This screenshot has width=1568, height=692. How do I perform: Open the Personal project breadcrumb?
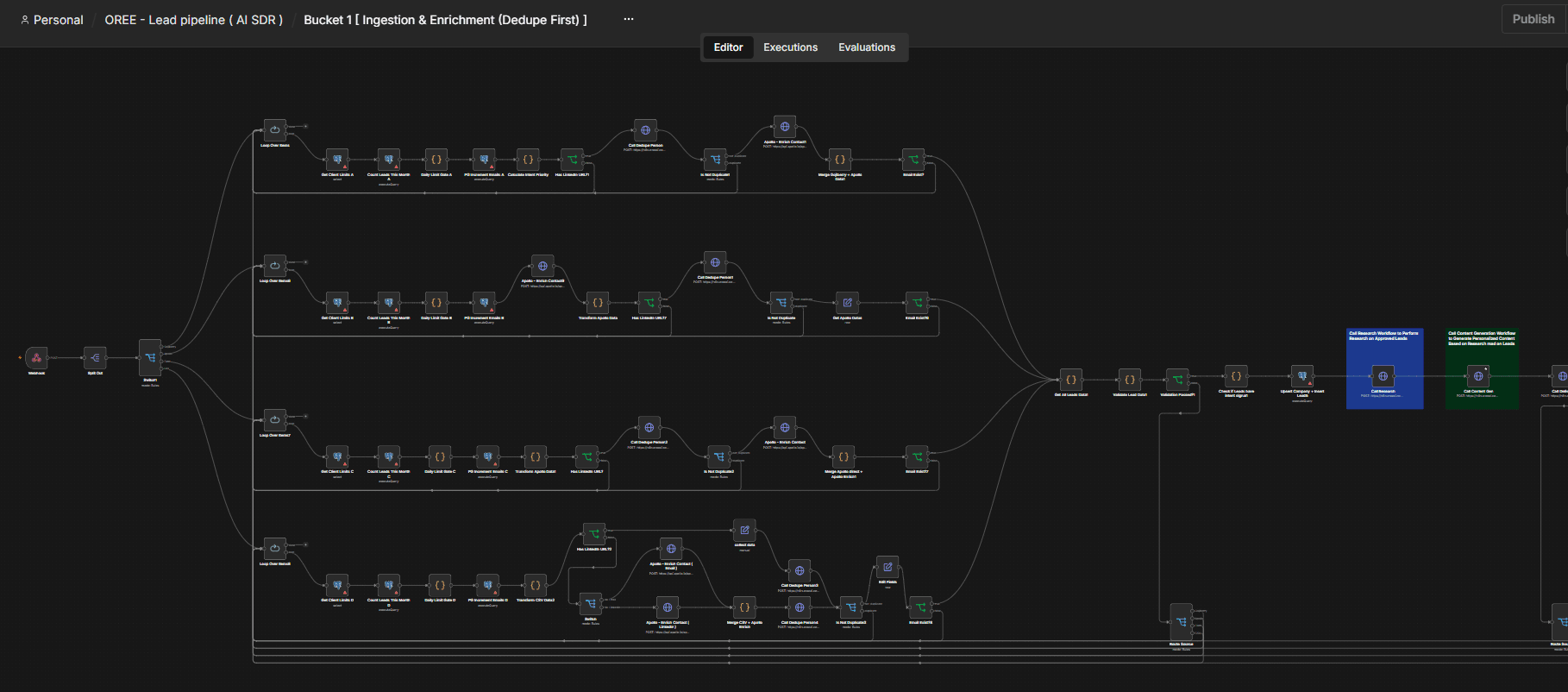(52, 20)
